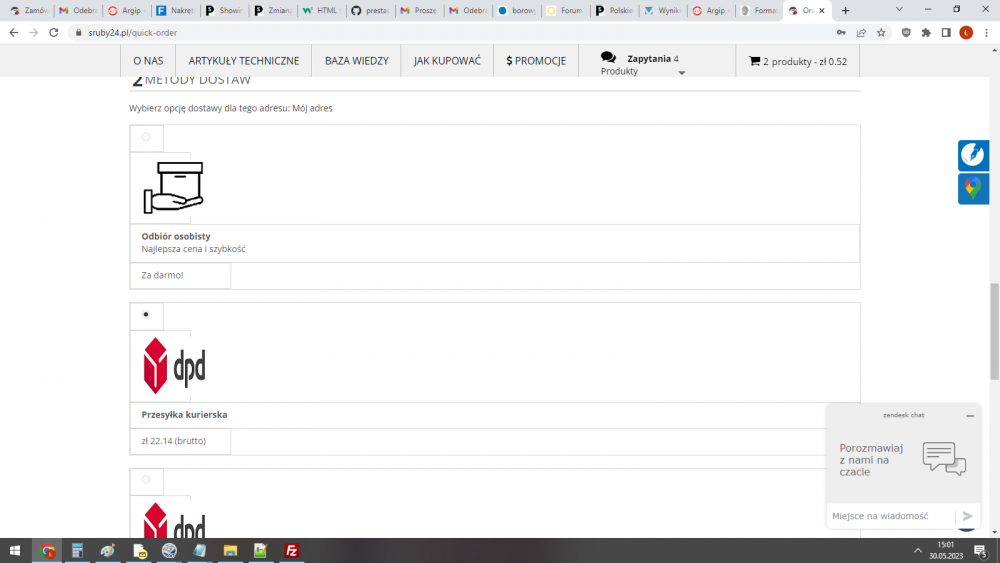Viewport: 1000px width, 563px height.
Task: Open ARTYKUŁY TECHNICZNE menu item
Action: pos(244,61)
